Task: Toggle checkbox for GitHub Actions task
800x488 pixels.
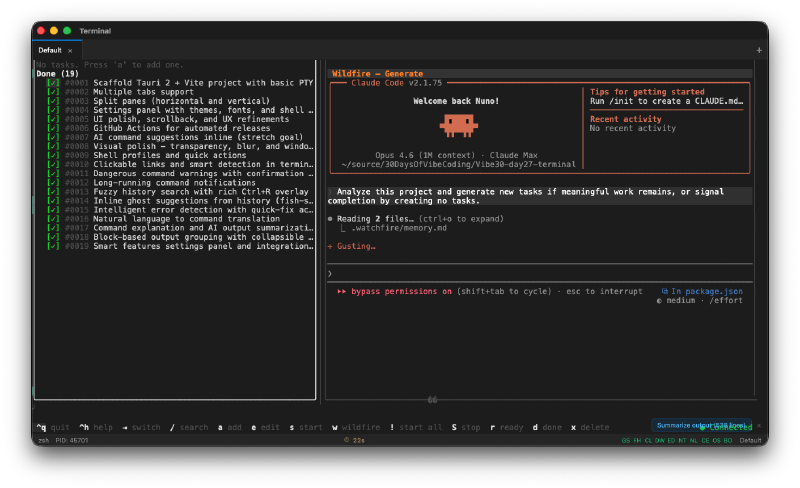Action: (x=53, y=128)
